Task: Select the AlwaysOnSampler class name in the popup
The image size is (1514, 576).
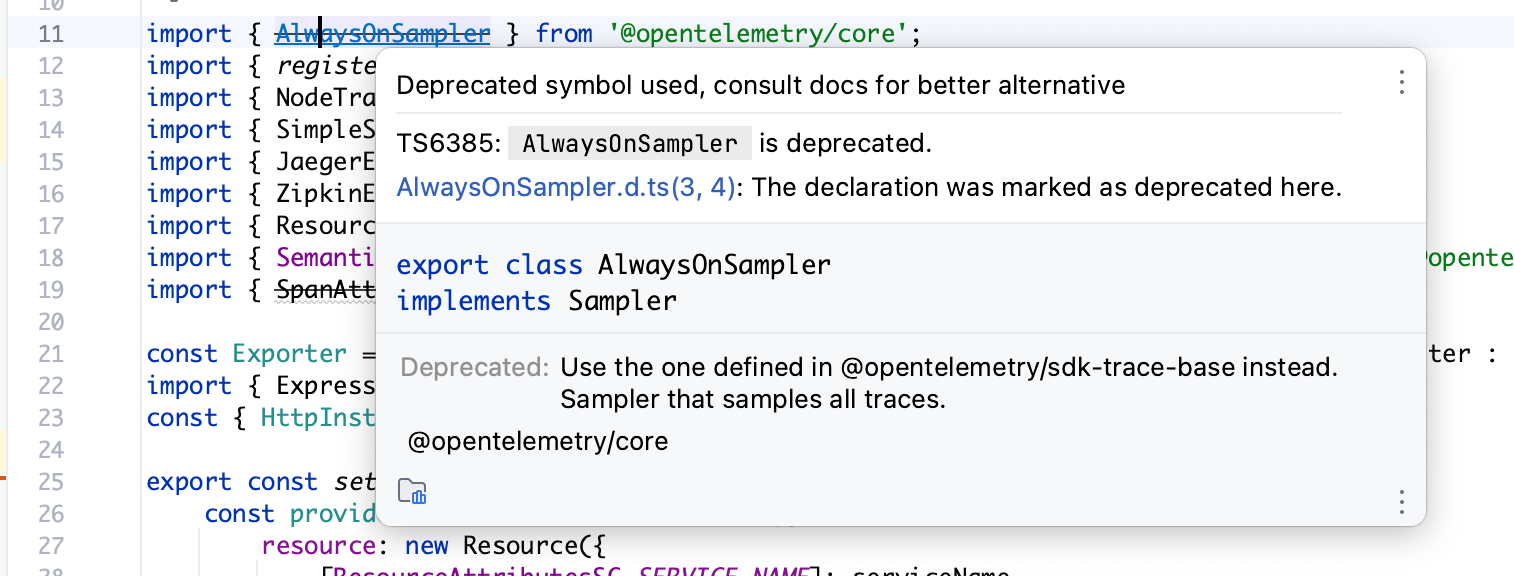Action: coord(713,265)
